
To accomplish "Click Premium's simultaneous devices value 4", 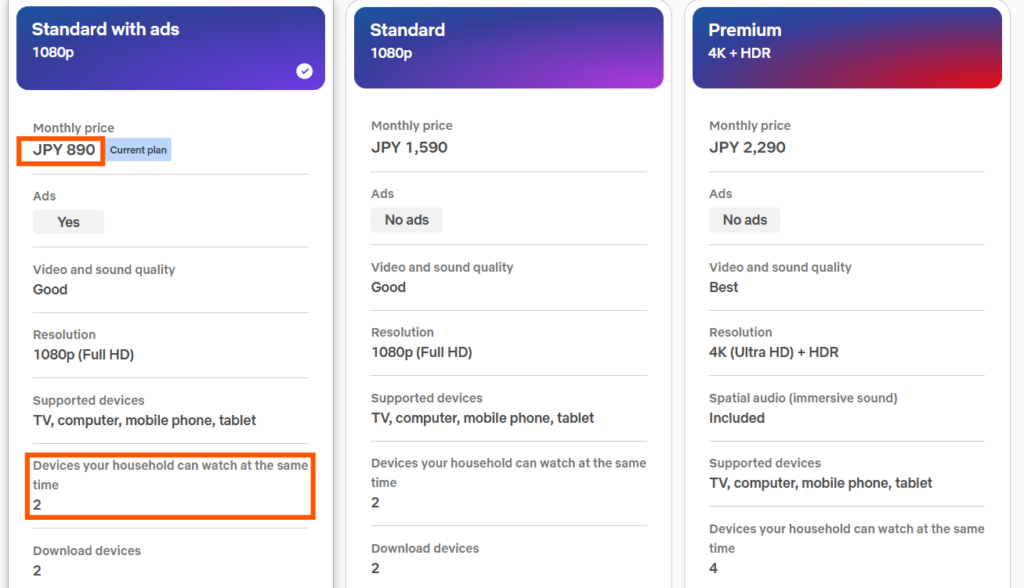I will click(714, 568).
